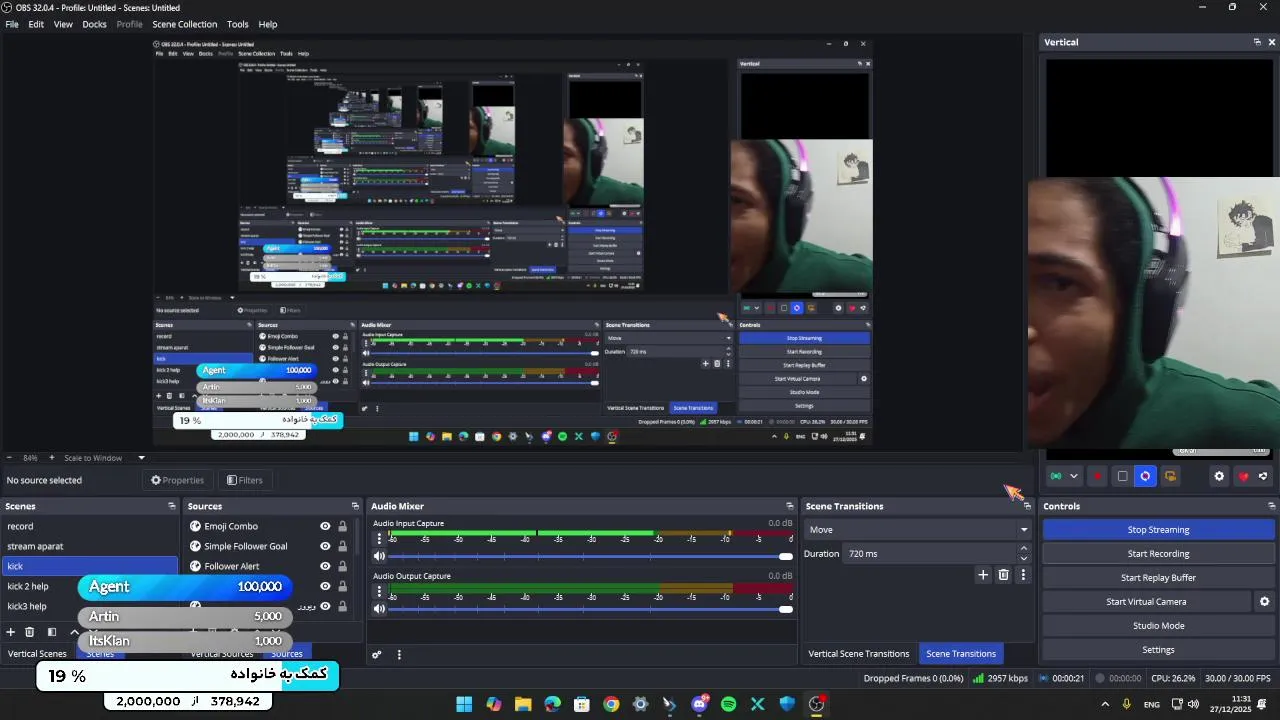This screenshot has width=1280, height=720.
Task: Open the View menu
Action: pyautogui.click(x=63, y=24)
